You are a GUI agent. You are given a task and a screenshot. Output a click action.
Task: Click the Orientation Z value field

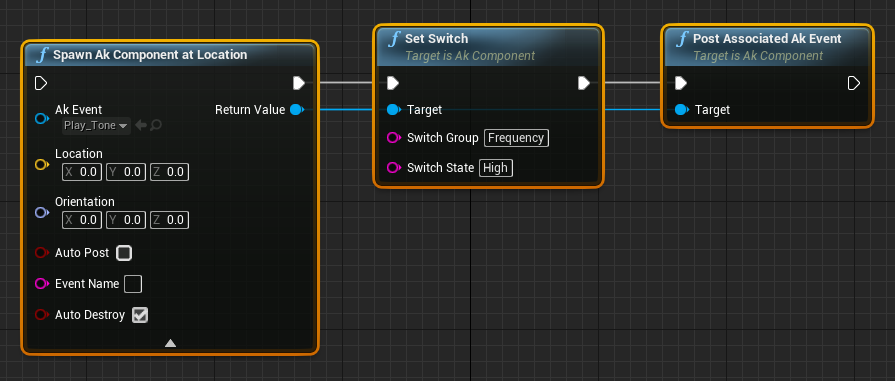[x=170, y=220]
